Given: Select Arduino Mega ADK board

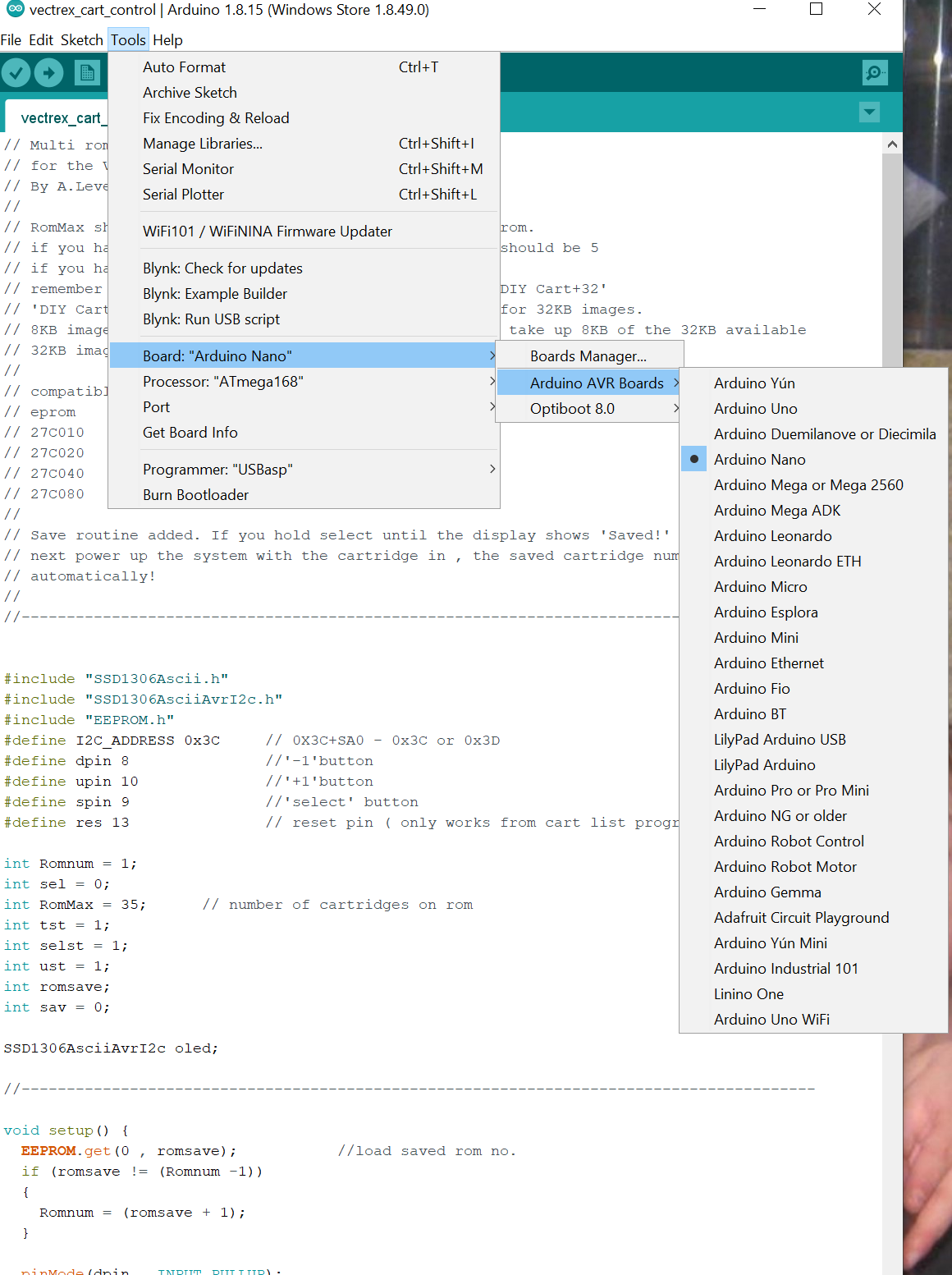Looking at the screenshot, I should coord(814,511).
